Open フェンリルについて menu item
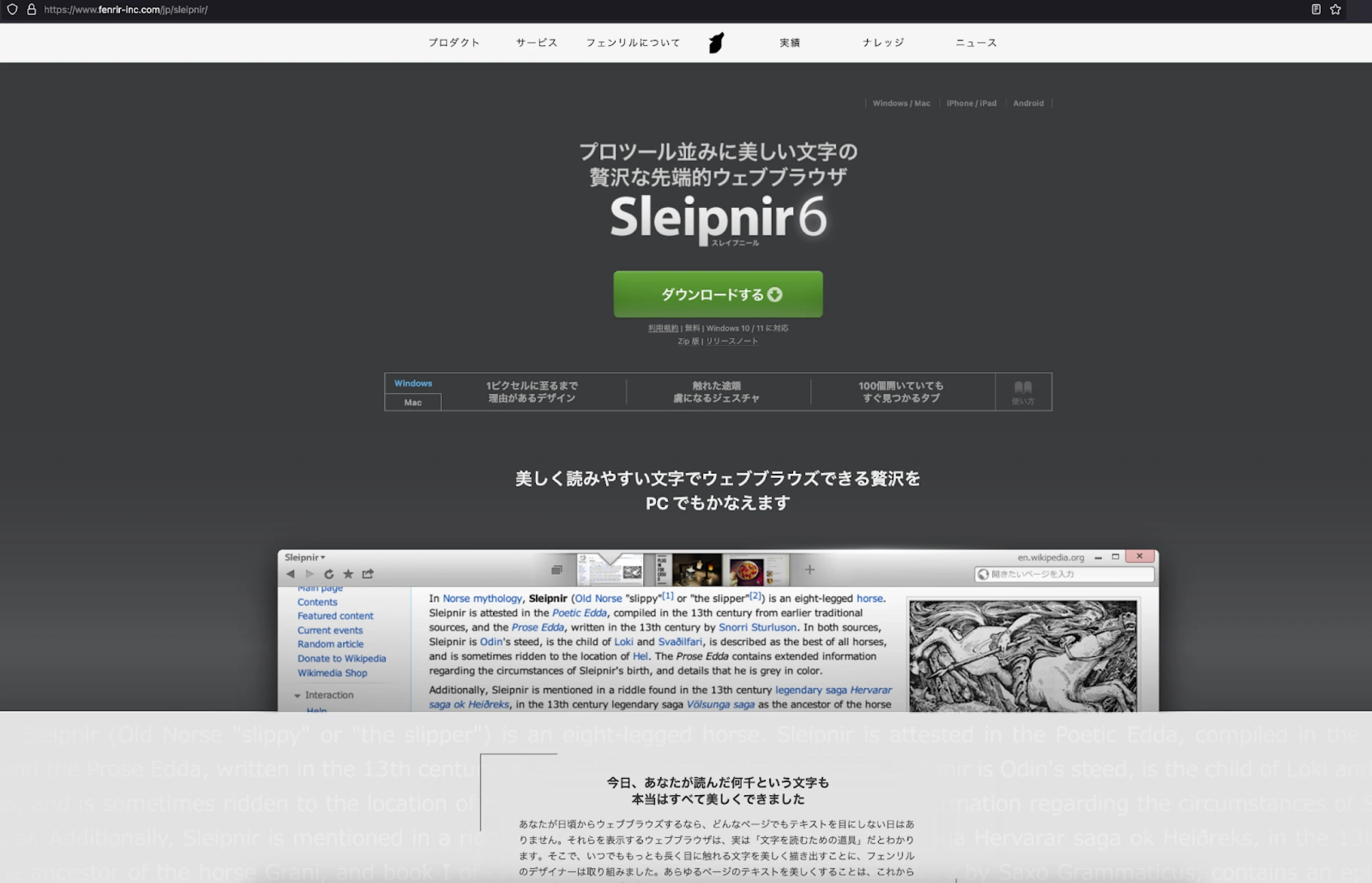The width and height of the screenshot is (1372, 883). tap(633, 42)
